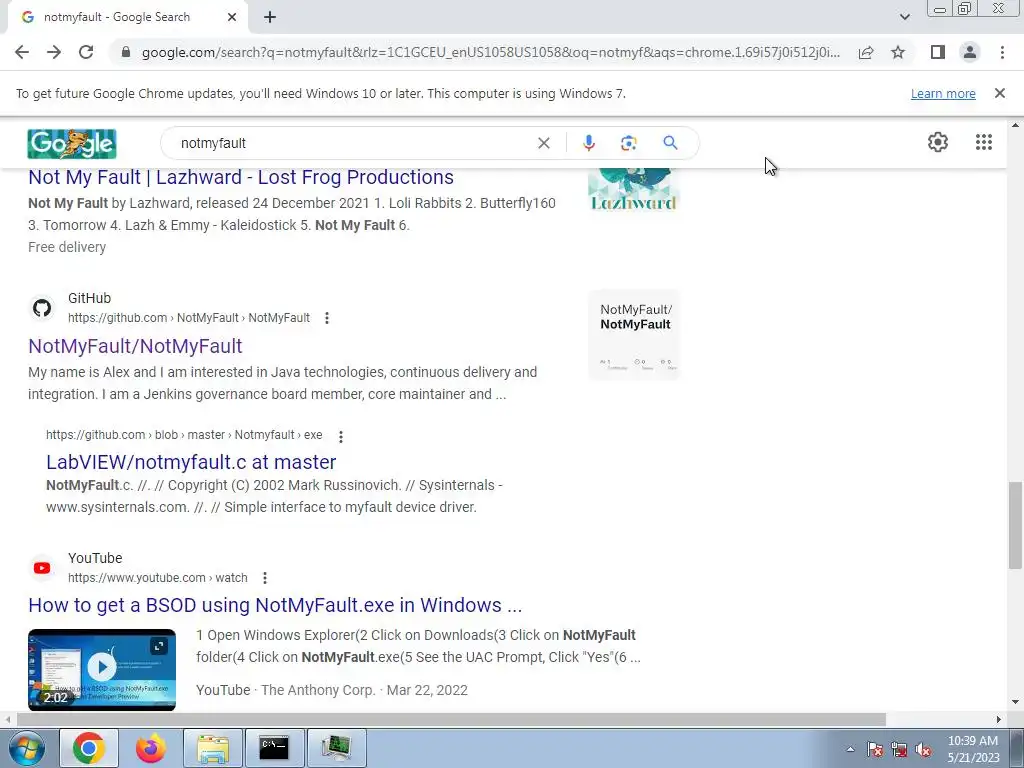The image size is (1024, 768).
Task: Open the network status tray icon
Action: tap(899, 749)
